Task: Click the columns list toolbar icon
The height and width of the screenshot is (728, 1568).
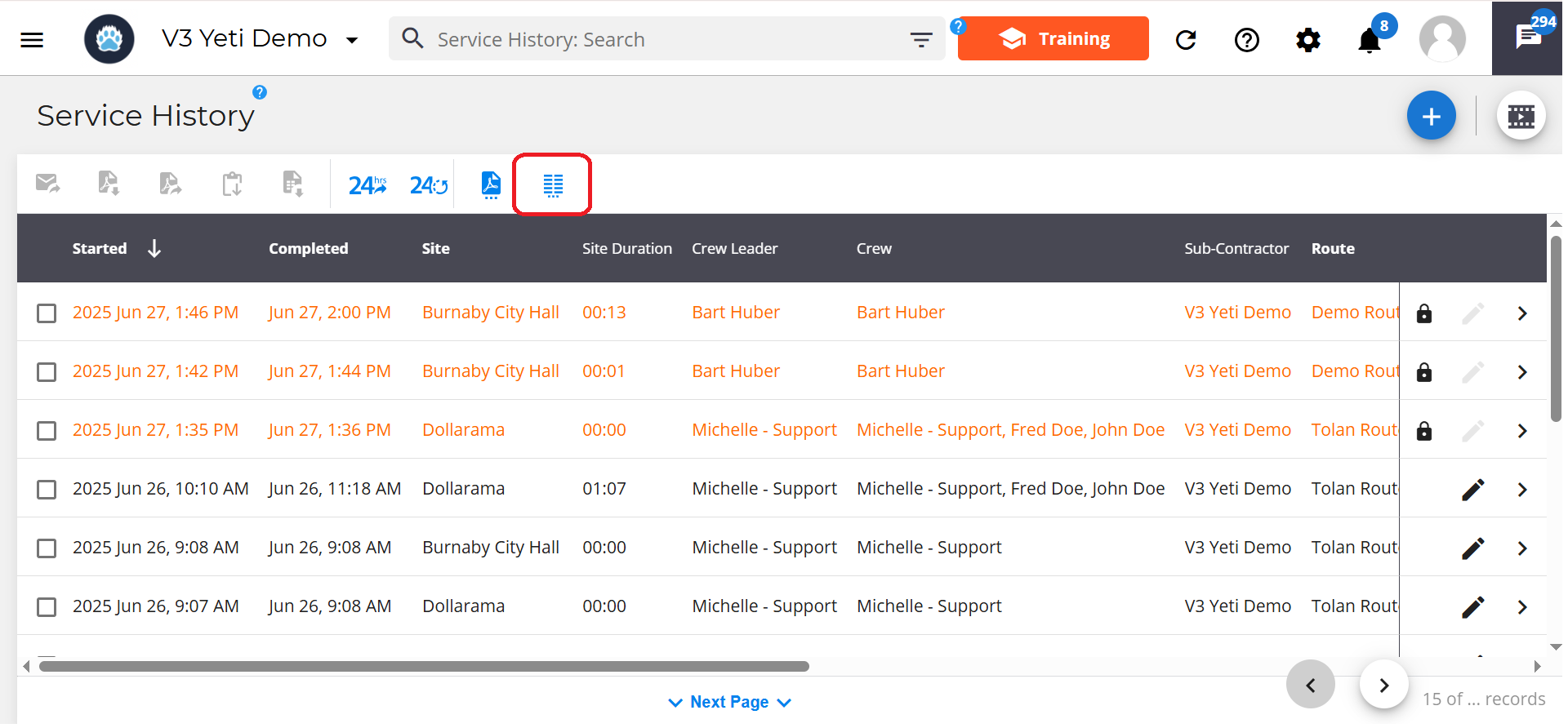Action: 553,185
